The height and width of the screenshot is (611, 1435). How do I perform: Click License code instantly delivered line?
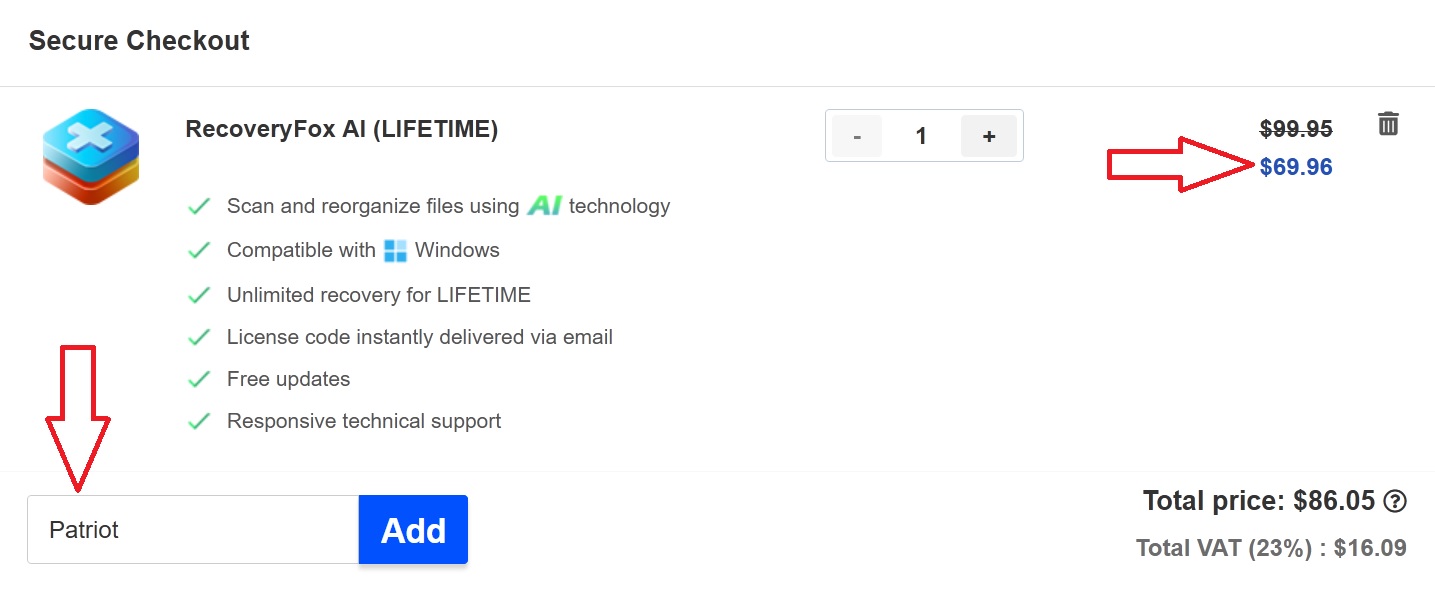(x=419, y=336)
